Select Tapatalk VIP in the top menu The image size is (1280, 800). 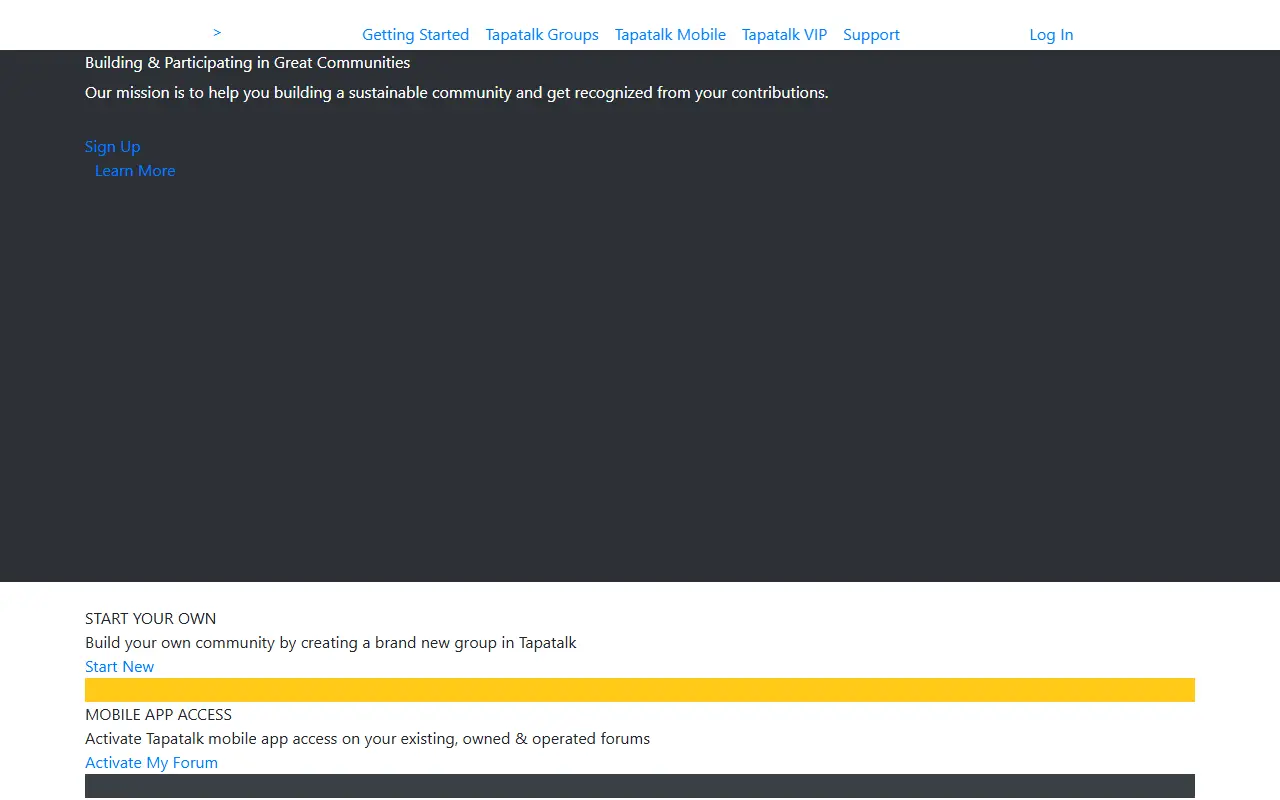click(784, 35)
